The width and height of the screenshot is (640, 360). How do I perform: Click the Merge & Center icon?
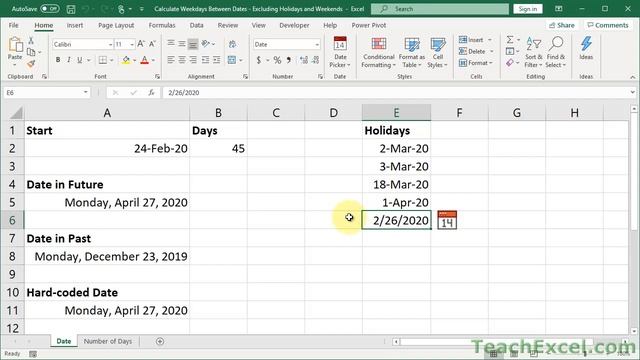[x=232, y=60]
